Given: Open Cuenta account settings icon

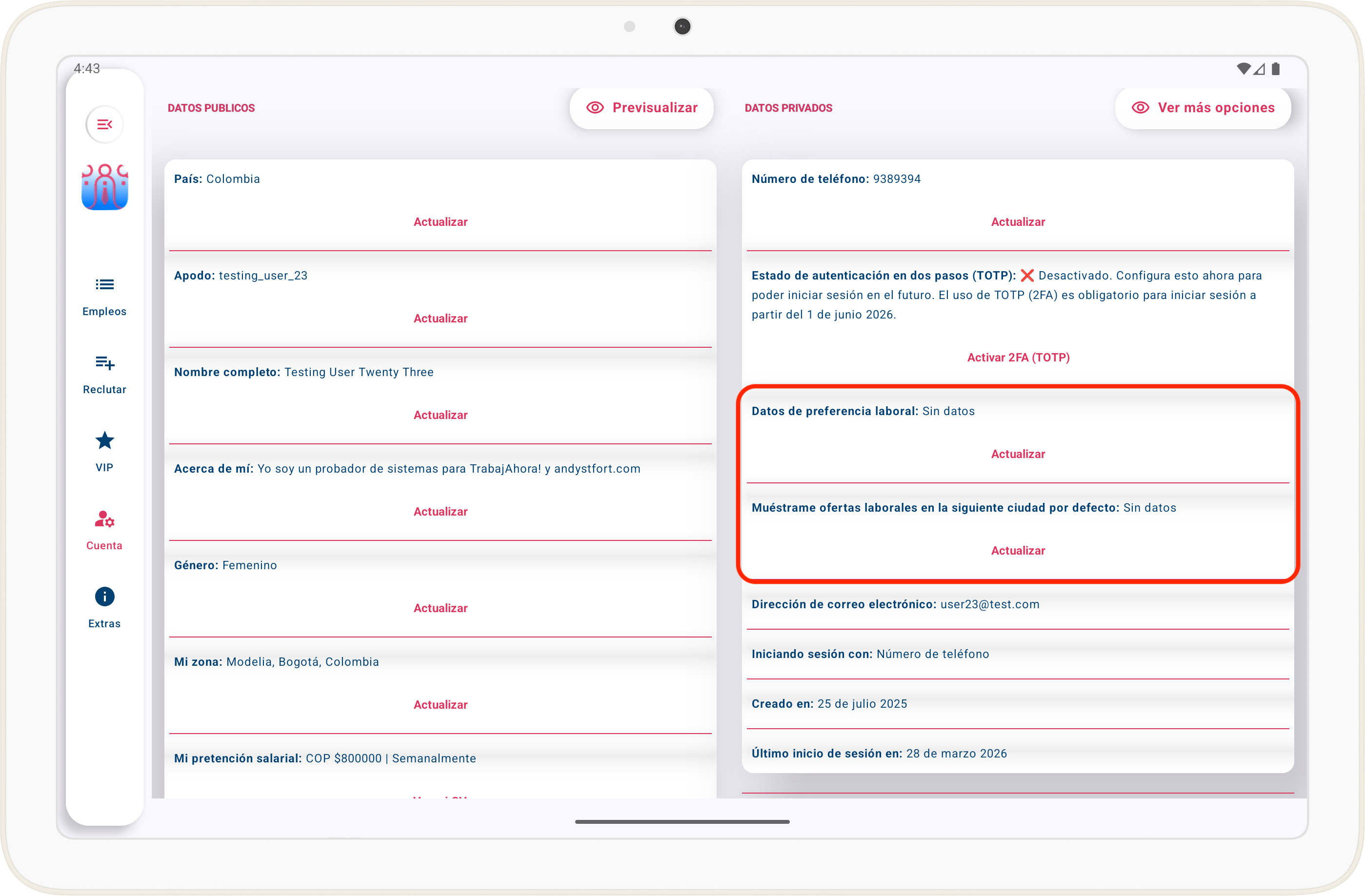Looking at the screenshot, I should tap(104, 519).
